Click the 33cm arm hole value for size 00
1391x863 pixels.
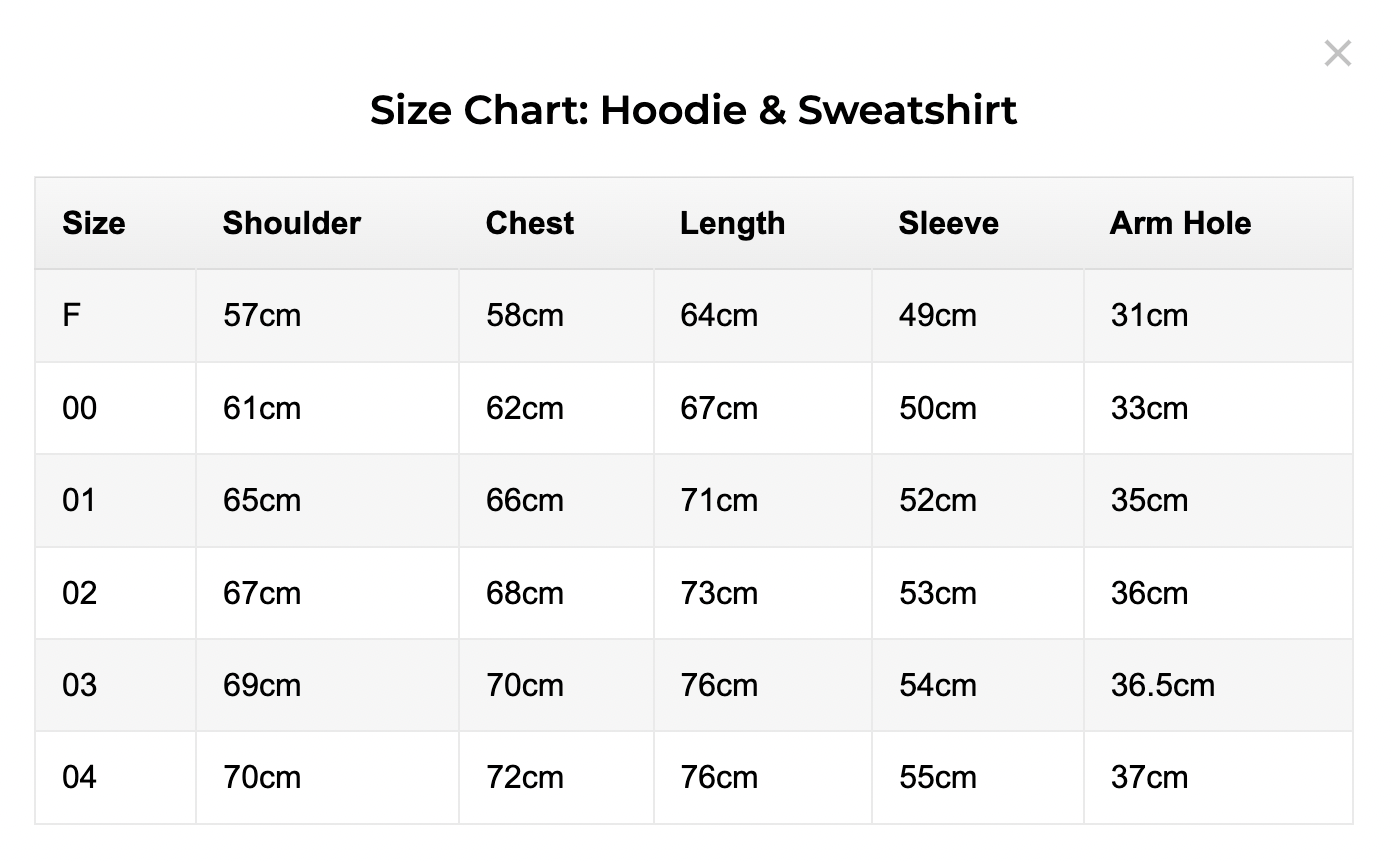[x=1149, y=408]
